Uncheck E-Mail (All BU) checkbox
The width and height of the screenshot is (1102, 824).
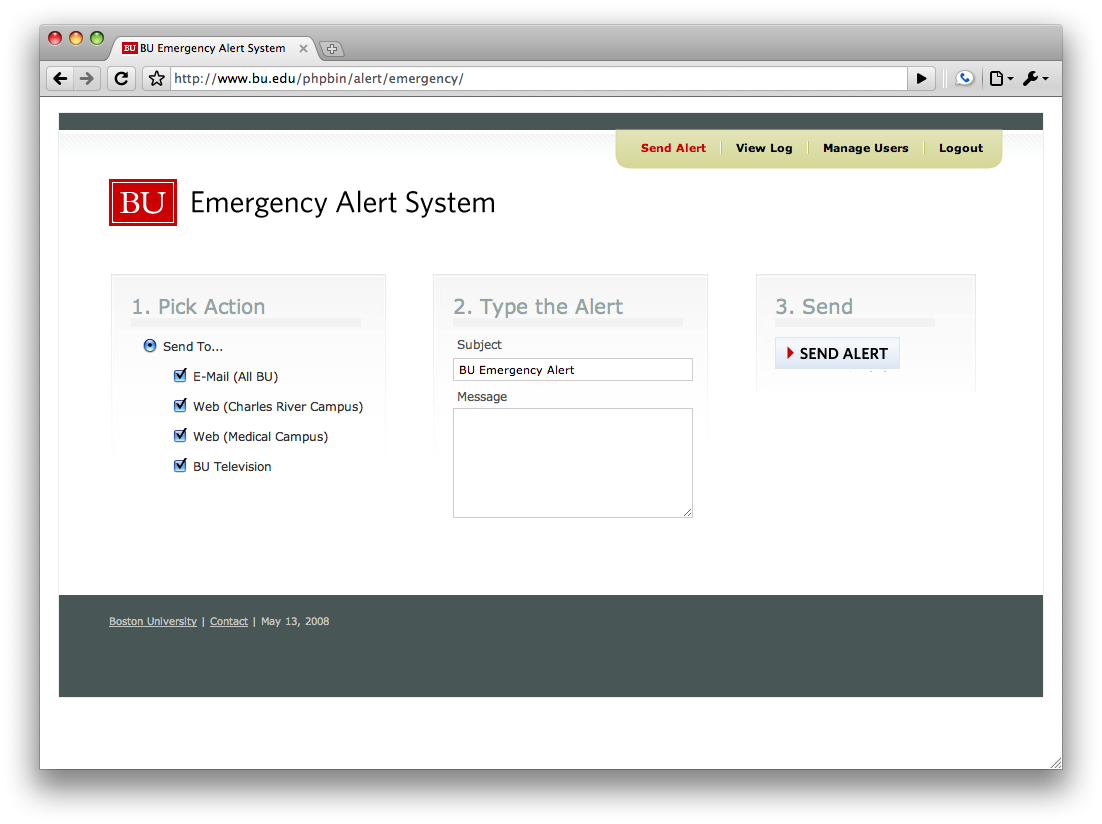click(x=180, y=375)
